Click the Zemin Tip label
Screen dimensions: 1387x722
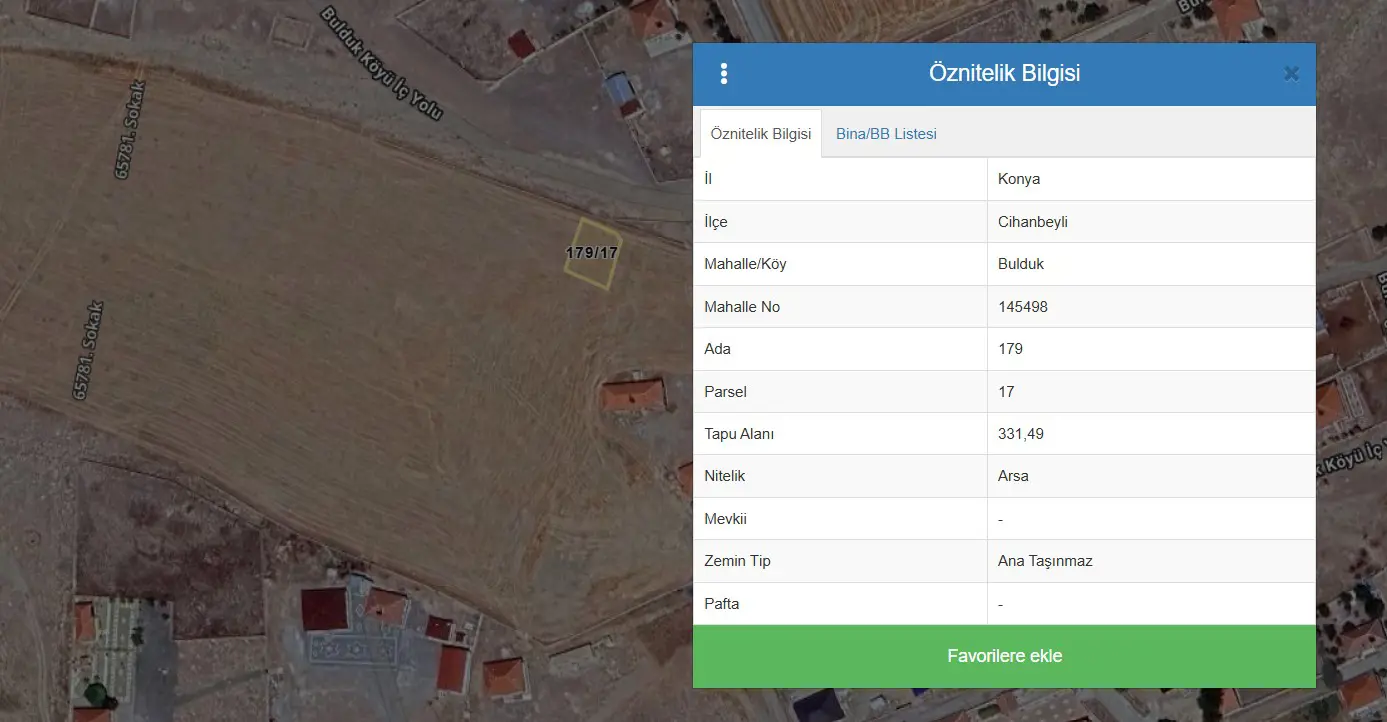[737, 561]
